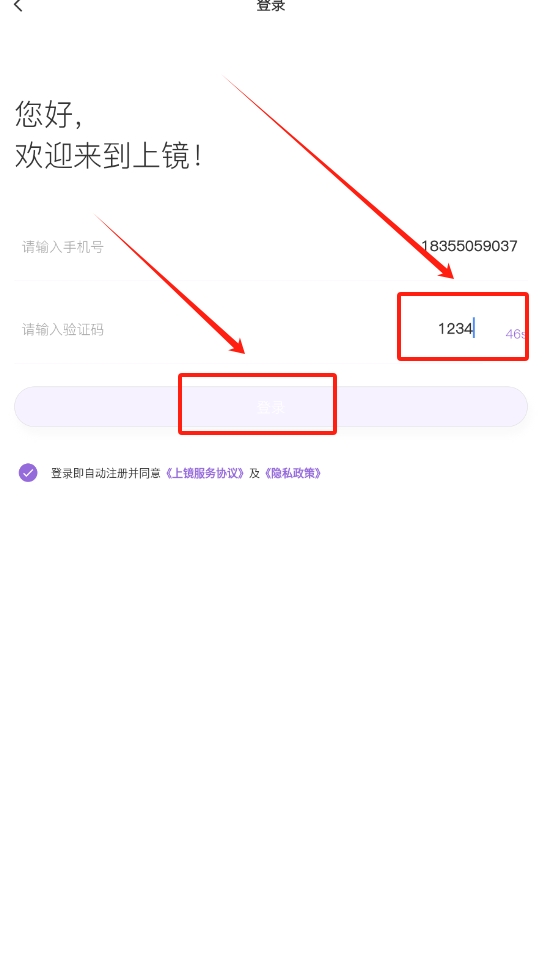Click the red box's edge over the login button
This screenshot has width=545, height=960.
(x=257, y=376)
